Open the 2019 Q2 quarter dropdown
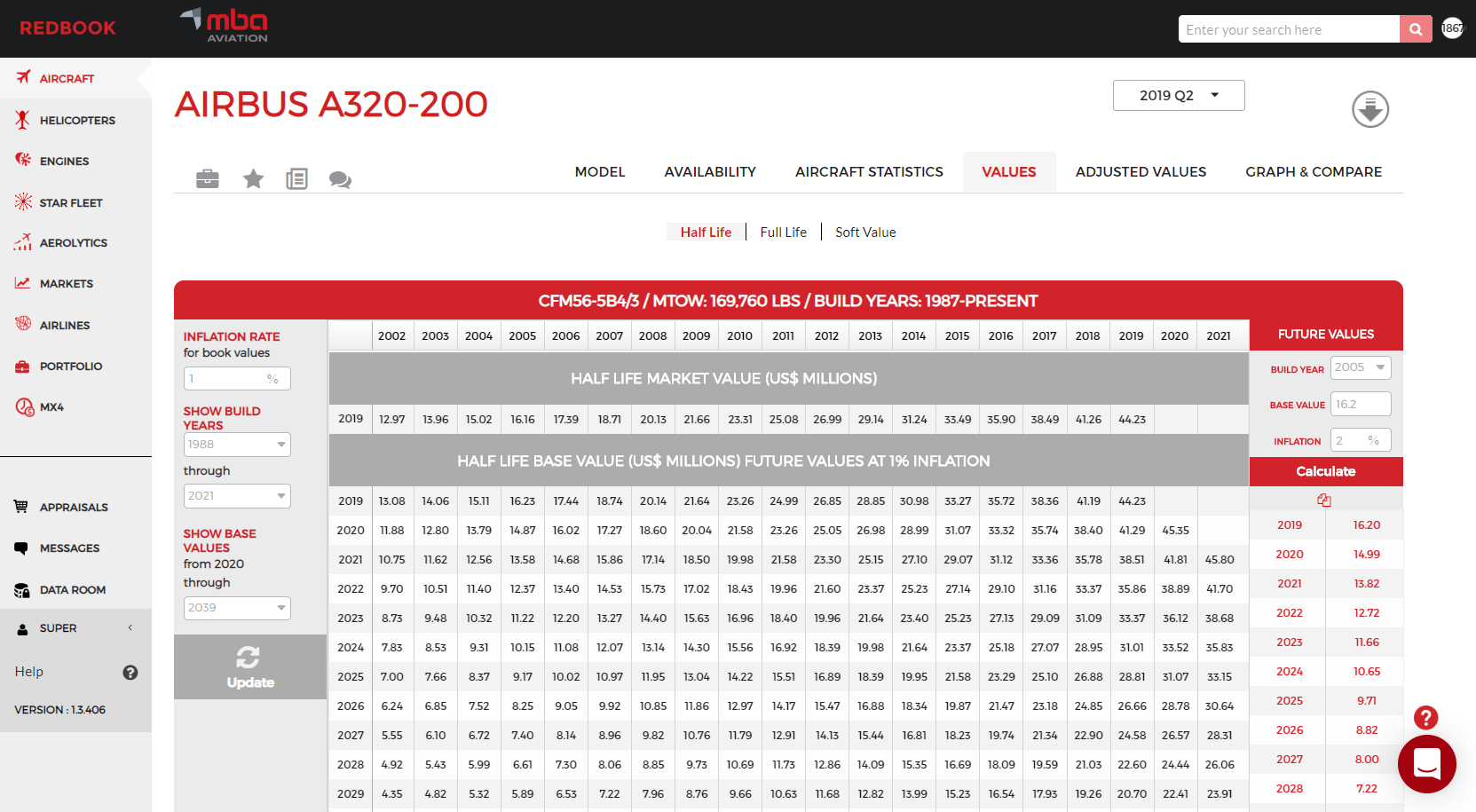This screenshot has height=812, width=1476. coord(1179,95)
